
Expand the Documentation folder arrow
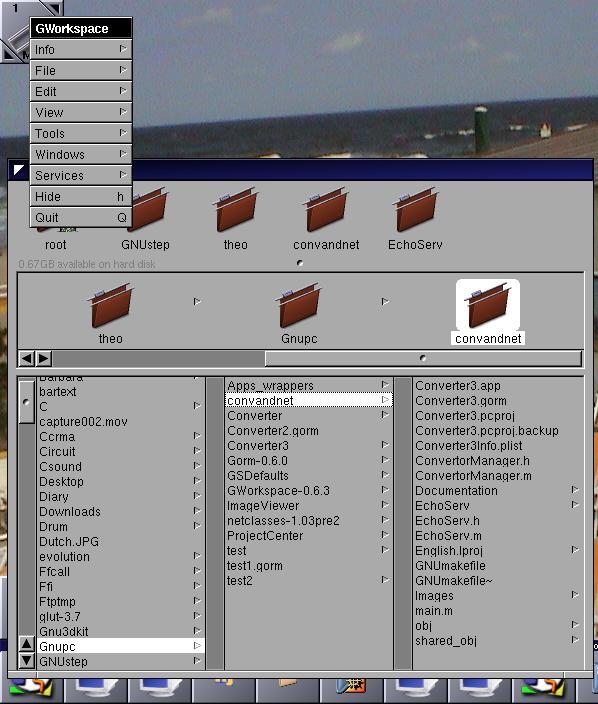(x=575, y=490)
